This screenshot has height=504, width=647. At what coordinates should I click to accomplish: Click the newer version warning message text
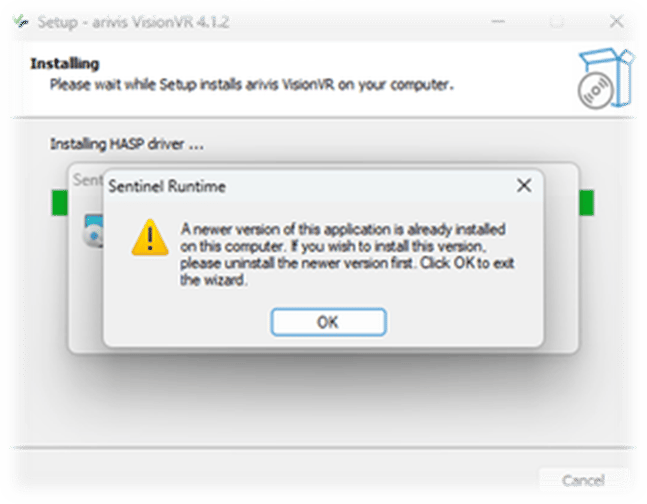coord(347,254)
